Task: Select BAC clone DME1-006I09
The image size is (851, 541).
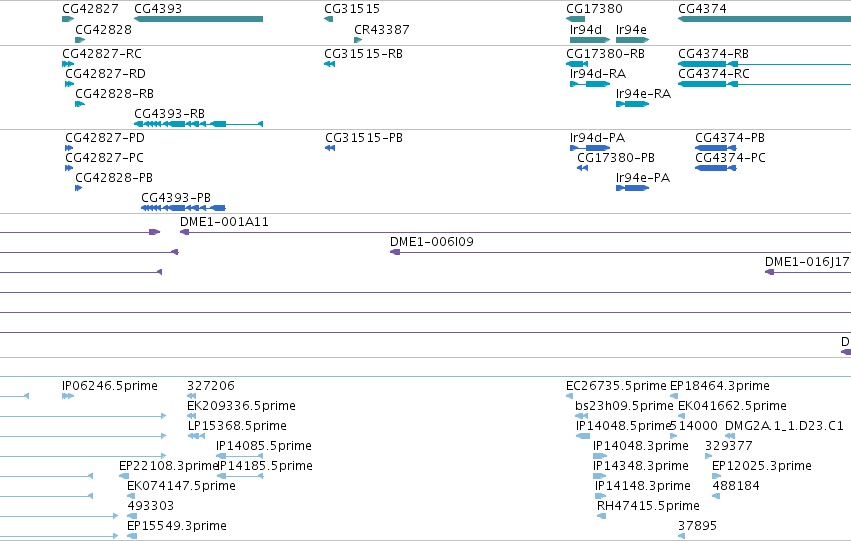Action: [x=620, y=252]
